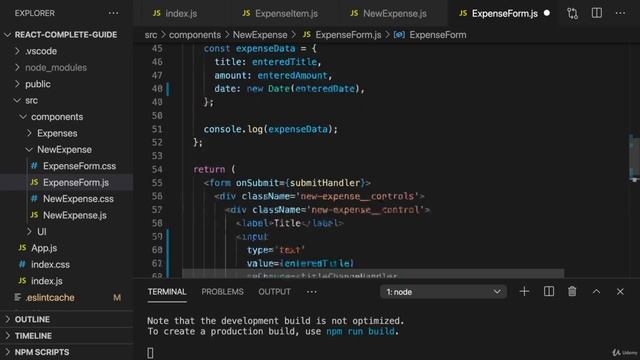Open the .eslintcache file
The image size is (640, 360).
50,297
